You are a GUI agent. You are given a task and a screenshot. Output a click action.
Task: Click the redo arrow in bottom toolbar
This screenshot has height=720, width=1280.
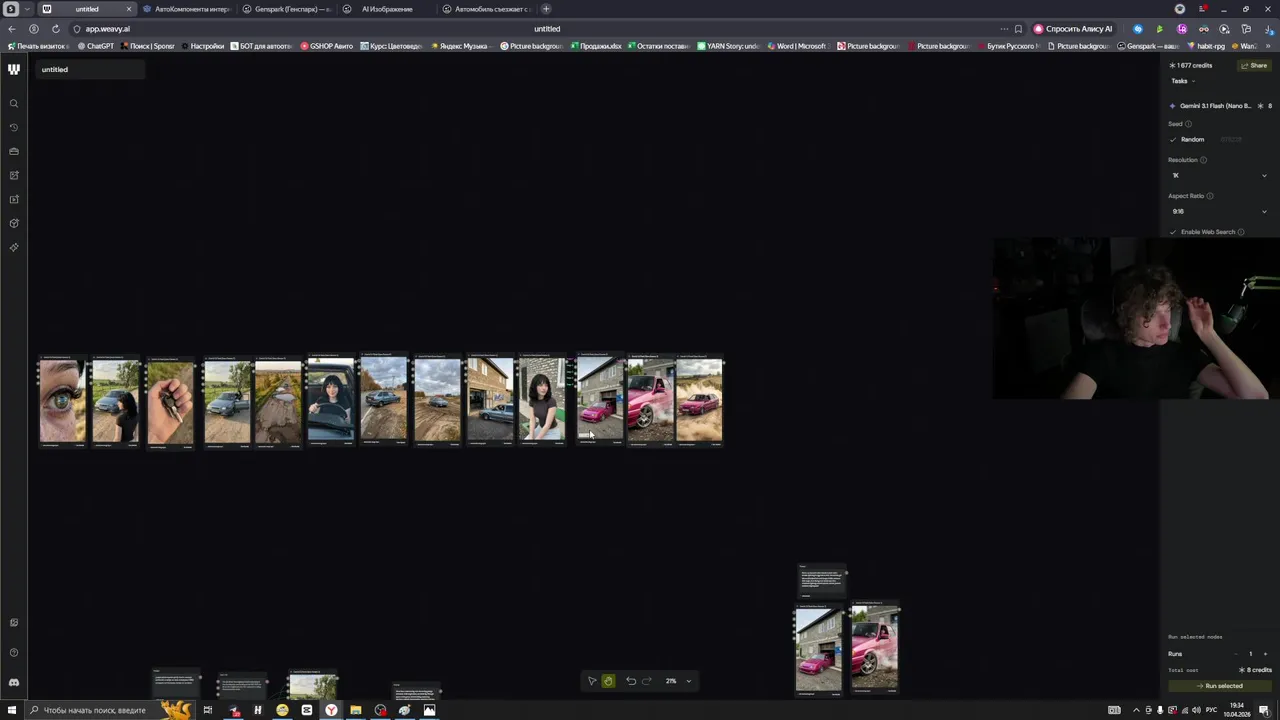click(646, 681)
